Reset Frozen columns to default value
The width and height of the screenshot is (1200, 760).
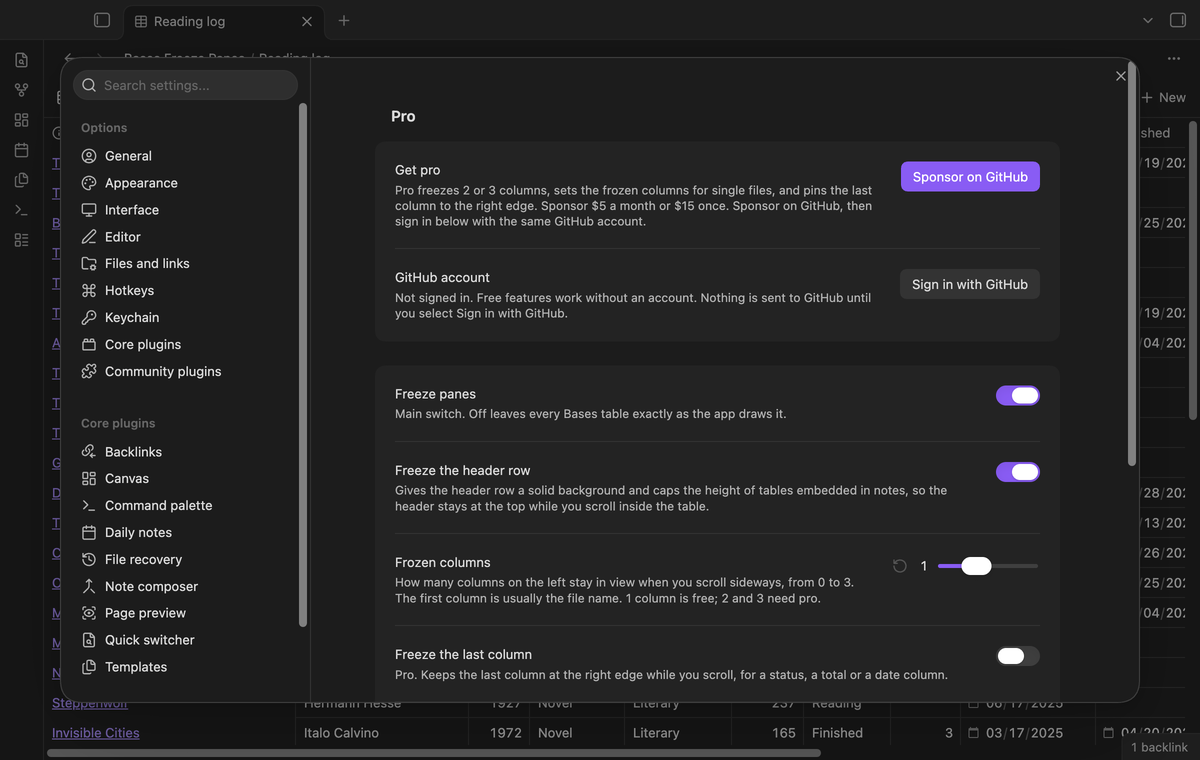pyautogui.click(x=899, y=566)
